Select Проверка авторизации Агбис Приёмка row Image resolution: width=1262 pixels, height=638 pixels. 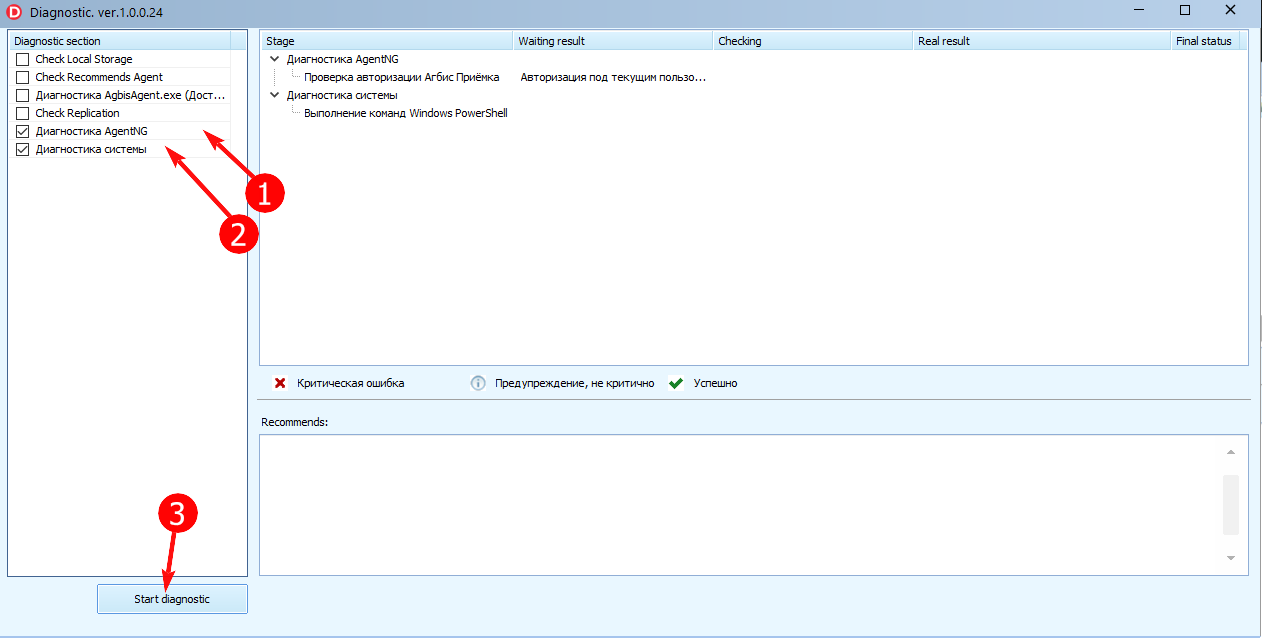coord(401,77)
